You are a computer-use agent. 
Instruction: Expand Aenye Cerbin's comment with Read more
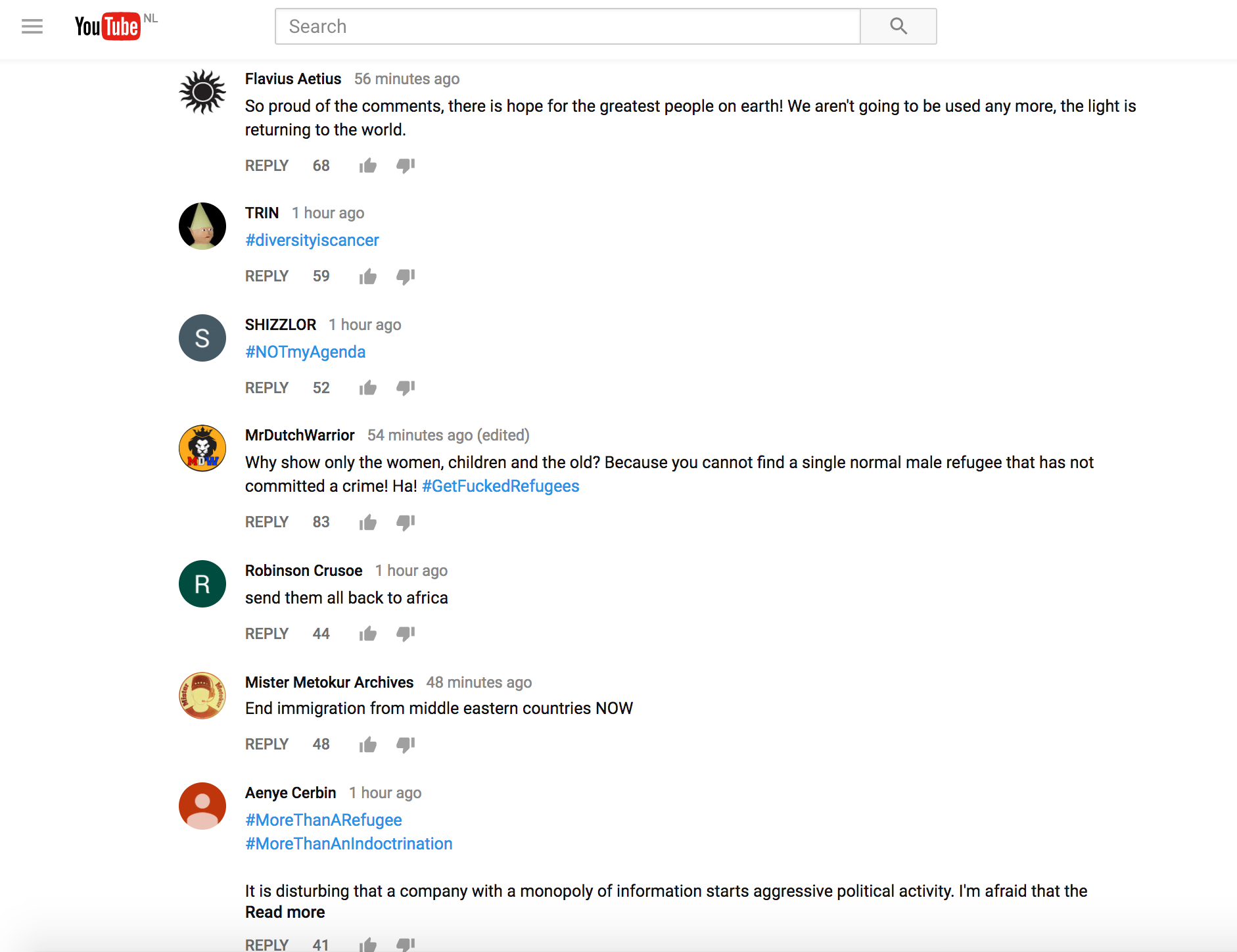tap(285, 912)
